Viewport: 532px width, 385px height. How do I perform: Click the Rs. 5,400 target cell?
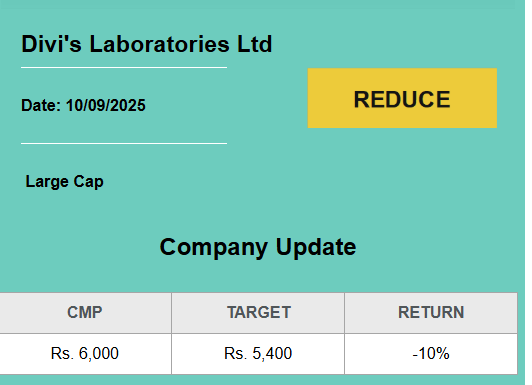point(258,354)
